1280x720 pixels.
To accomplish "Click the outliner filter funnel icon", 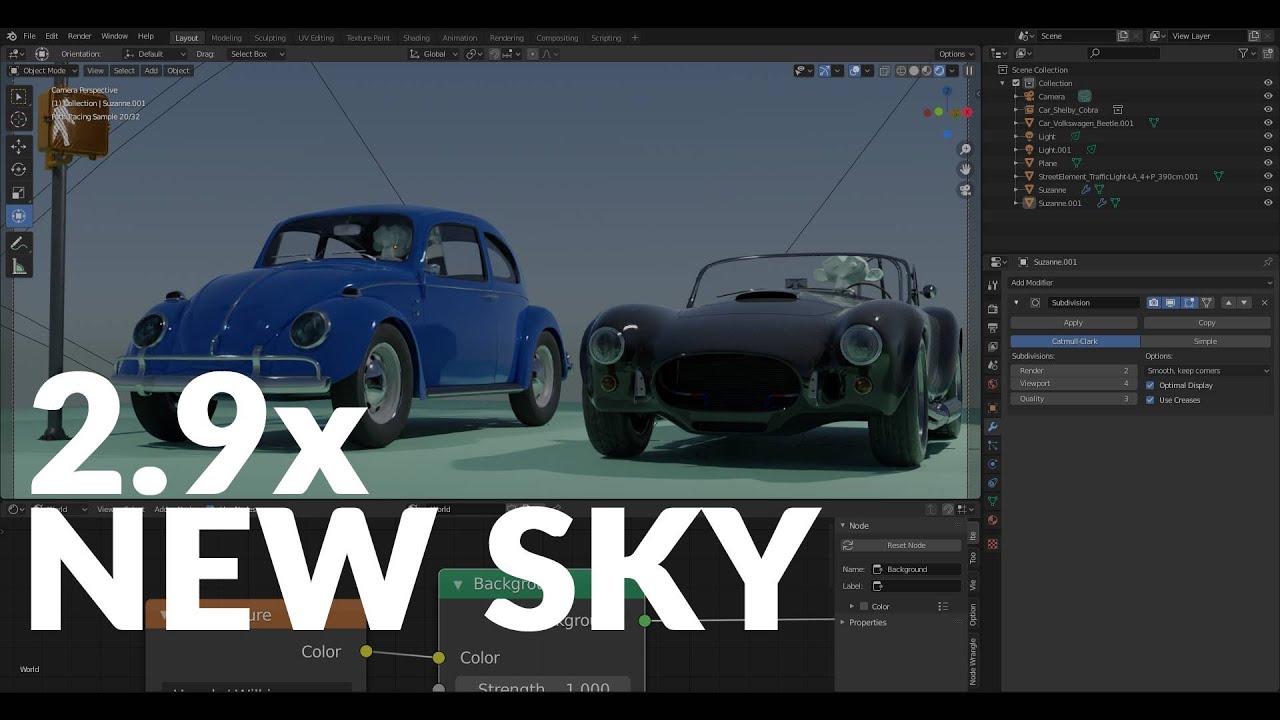I will tap(1244, 53).
